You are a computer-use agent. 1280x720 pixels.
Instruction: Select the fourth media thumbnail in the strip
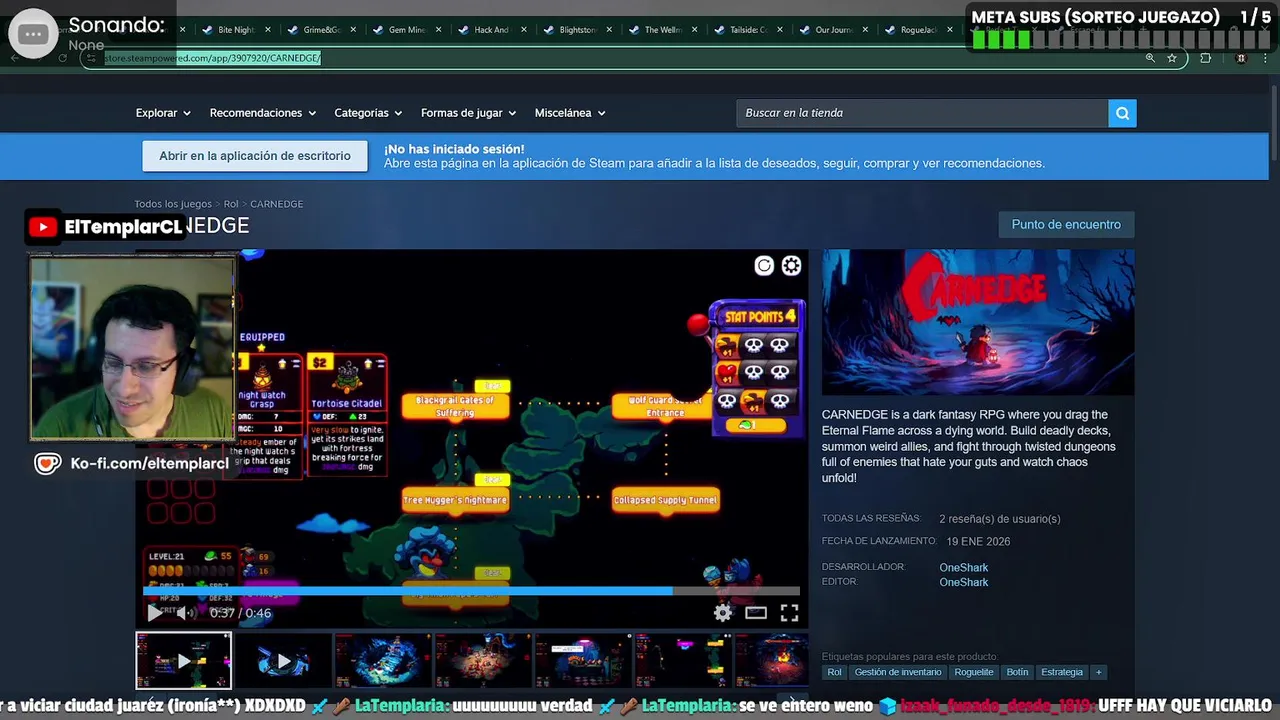483,660
